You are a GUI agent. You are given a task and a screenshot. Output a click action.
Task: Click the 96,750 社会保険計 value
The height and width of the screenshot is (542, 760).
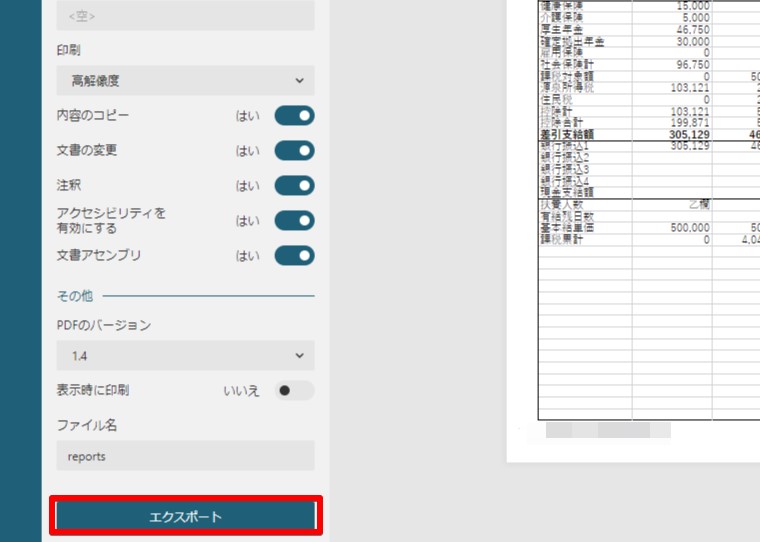pos(693,64)
